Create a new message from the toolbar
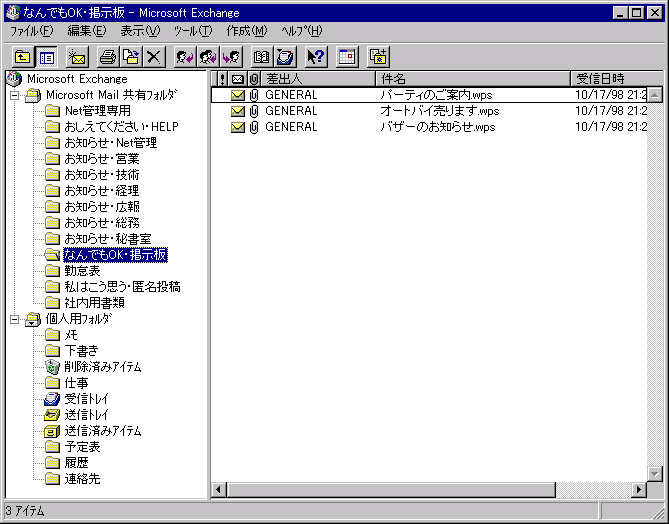 click(78, 57)
